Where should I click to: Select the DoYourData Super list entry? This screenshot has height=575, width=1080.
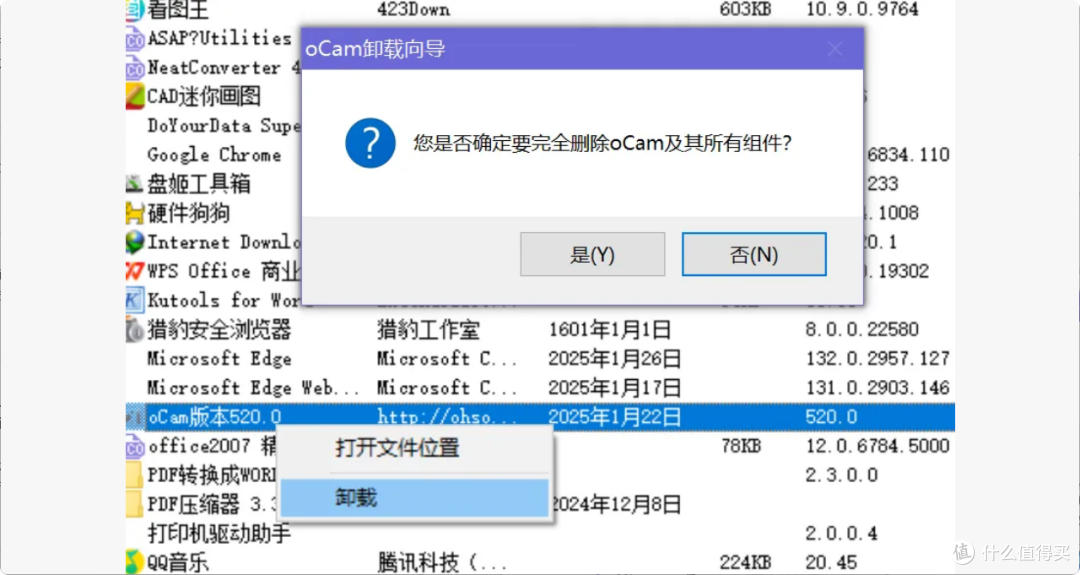pos(224,126)
